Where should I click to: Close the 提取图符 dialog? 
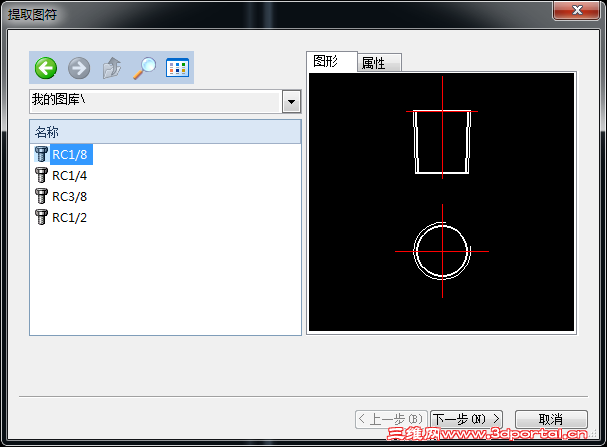[577, 10]
